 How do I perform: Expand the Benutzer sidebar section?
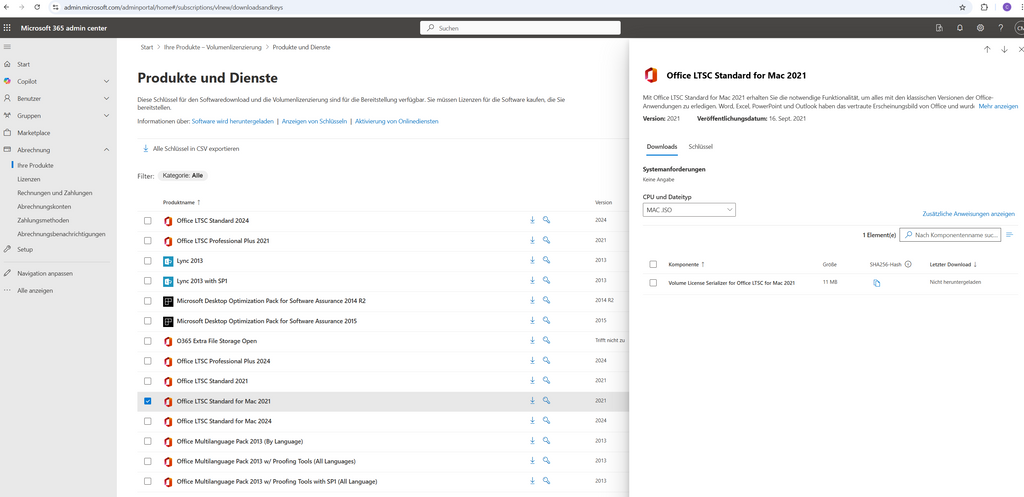pyautogui.click(x=106, y=98)
